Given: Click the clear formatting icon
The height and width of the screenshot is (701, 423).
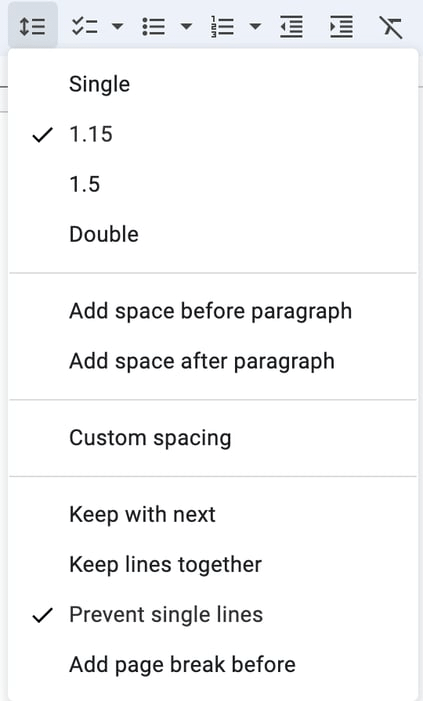Looking at the screenshot, I should 391,27.
